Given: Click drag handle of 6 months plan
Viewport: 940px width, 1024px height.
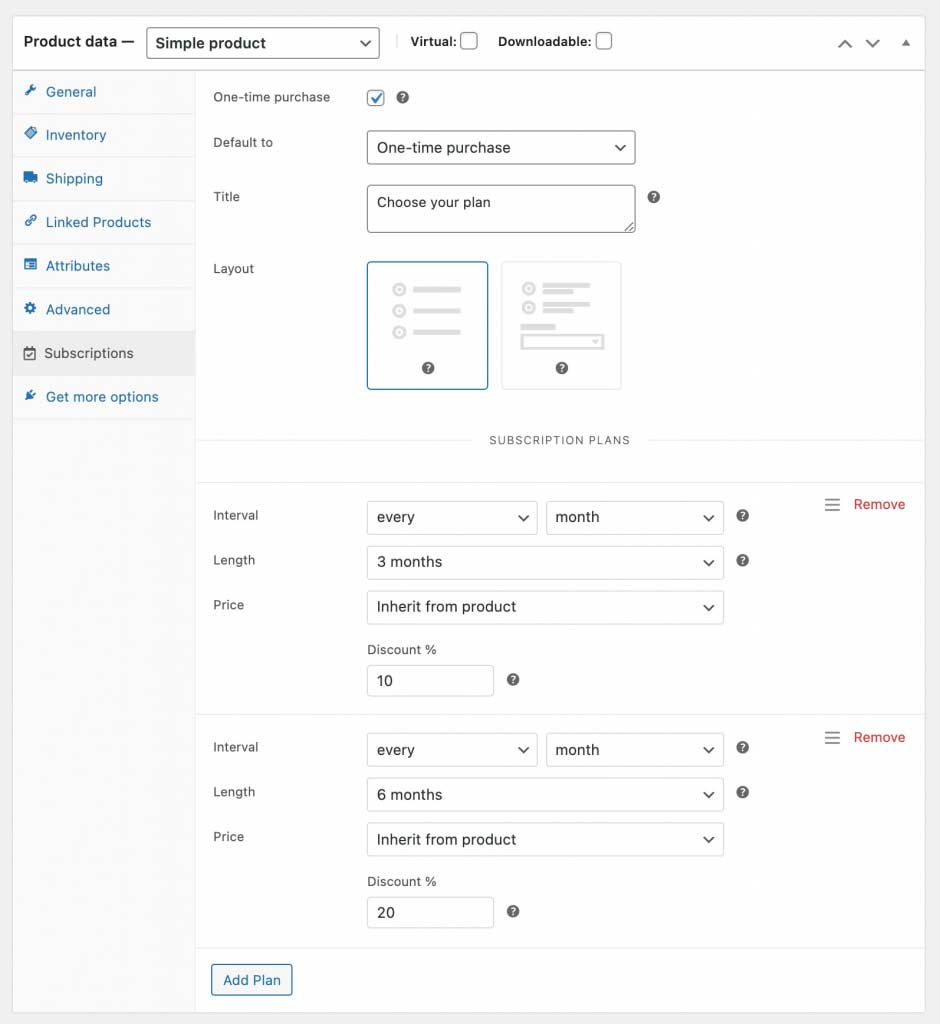Looking at the screenshot, I should click(832, 738).
